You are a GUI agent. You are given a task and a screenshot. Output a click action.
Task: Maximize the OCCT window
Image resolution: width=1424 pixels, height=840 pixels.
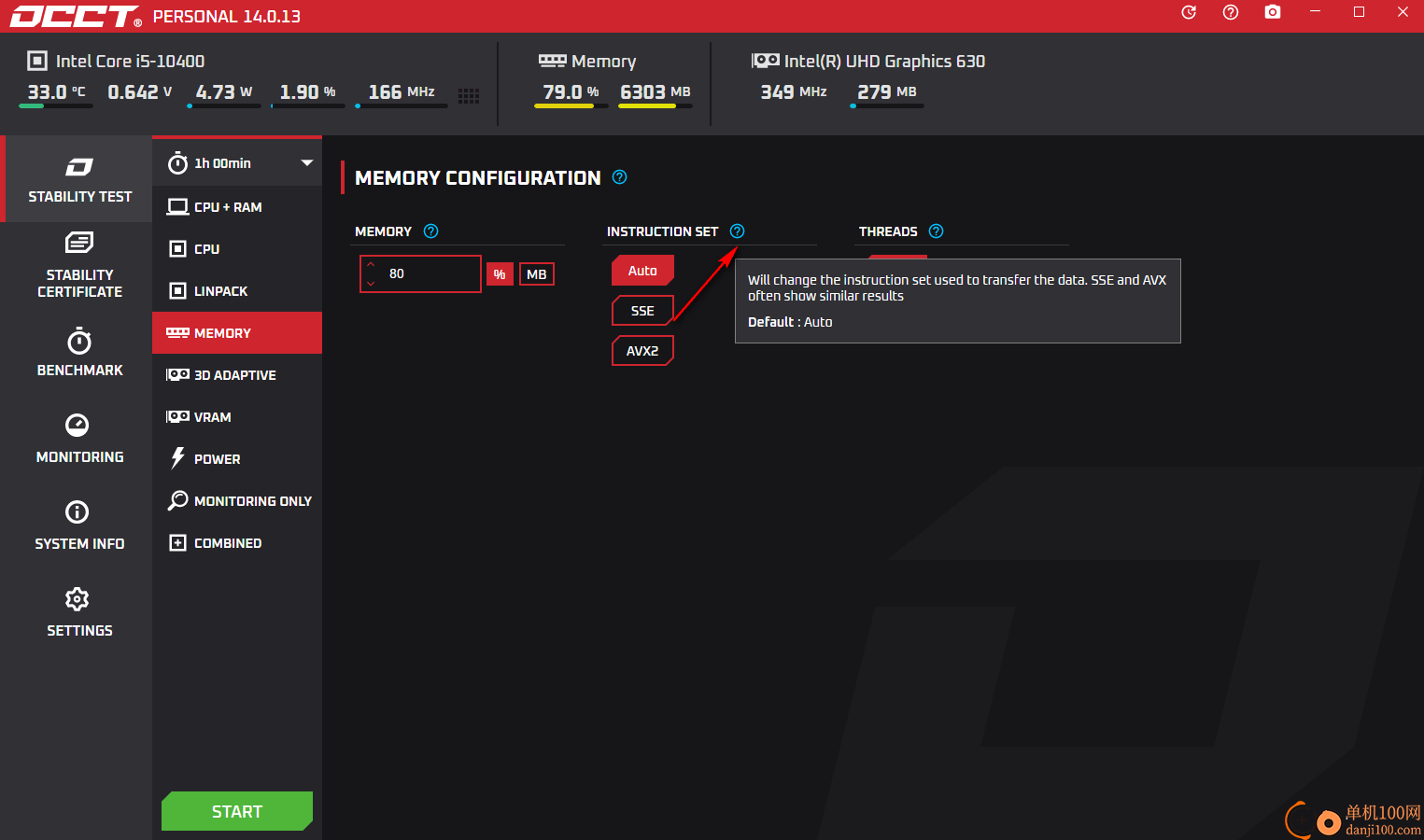click(x=1359, y=12)
